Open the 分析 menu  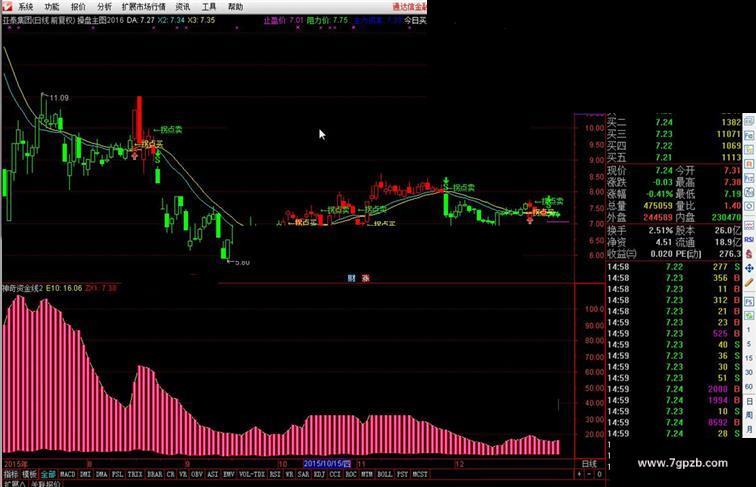(104, 7)
